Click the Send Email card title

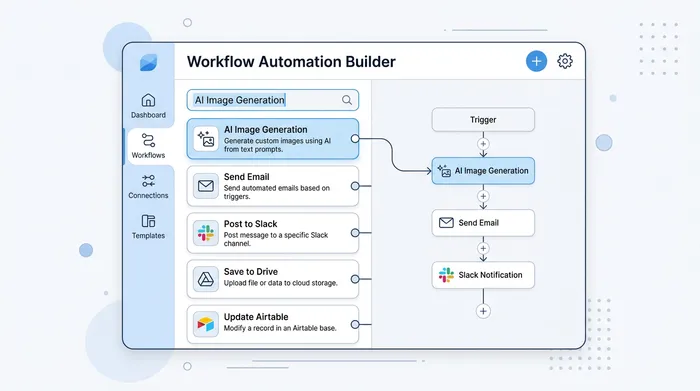point(246,177)
